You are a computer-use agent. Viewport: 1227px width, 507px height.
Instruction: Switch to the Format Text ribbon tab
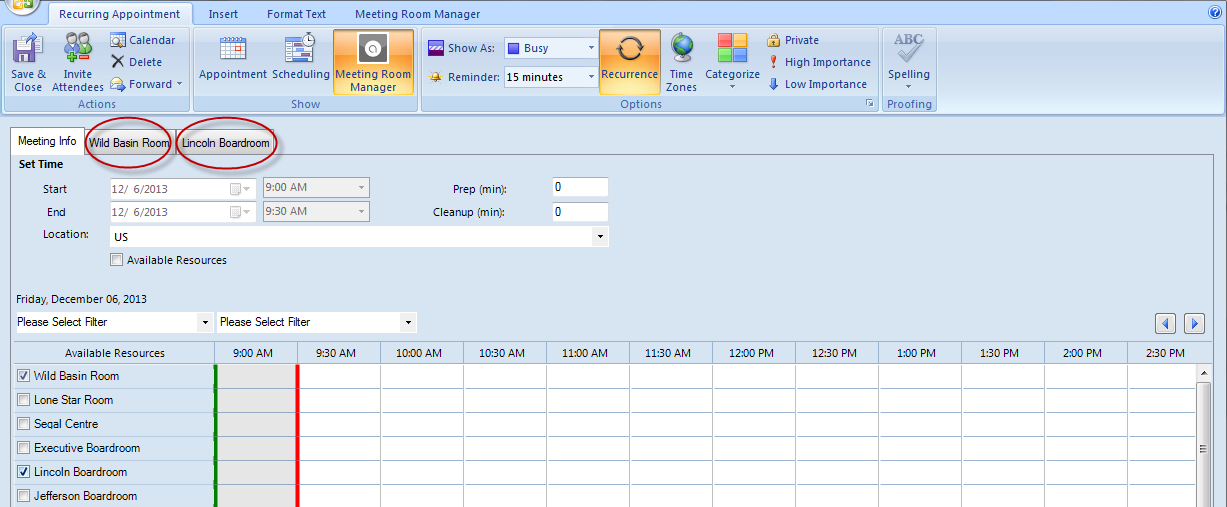(x=297, y=14)
